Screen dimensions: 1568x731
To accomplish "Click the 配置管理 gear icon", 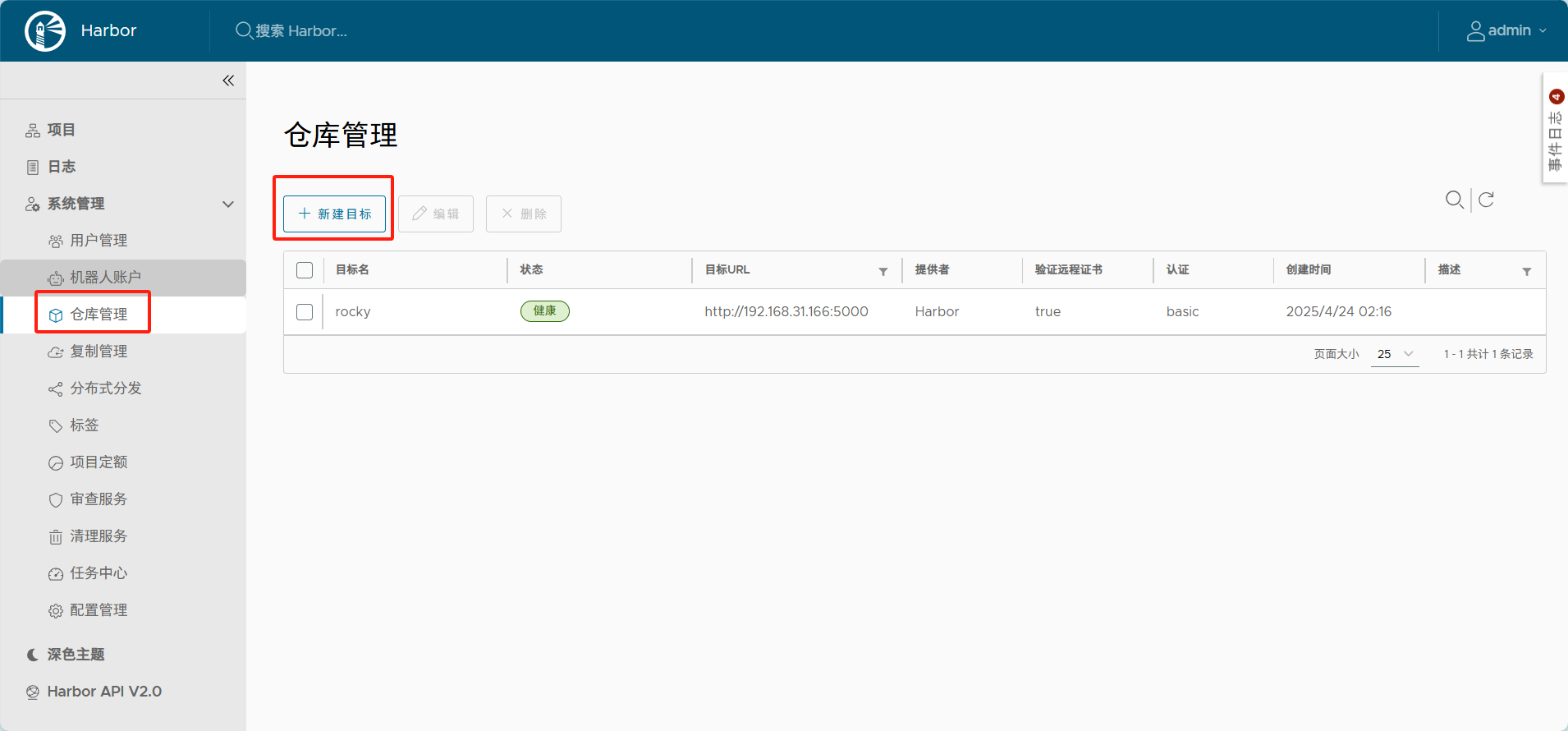I will click(56, 611).
